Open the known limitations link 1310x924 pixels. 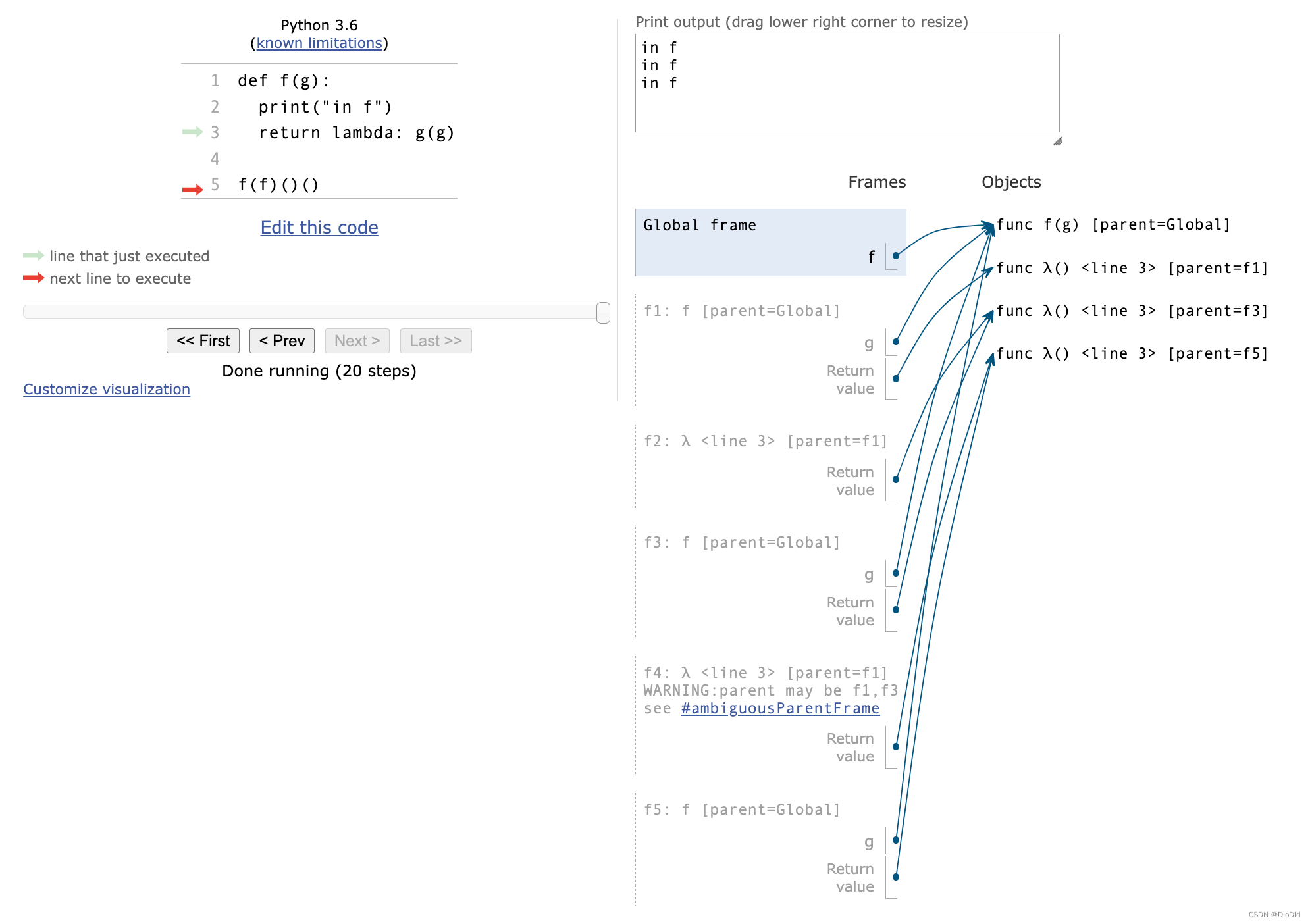pyautogui.click(x=319, y=43)
